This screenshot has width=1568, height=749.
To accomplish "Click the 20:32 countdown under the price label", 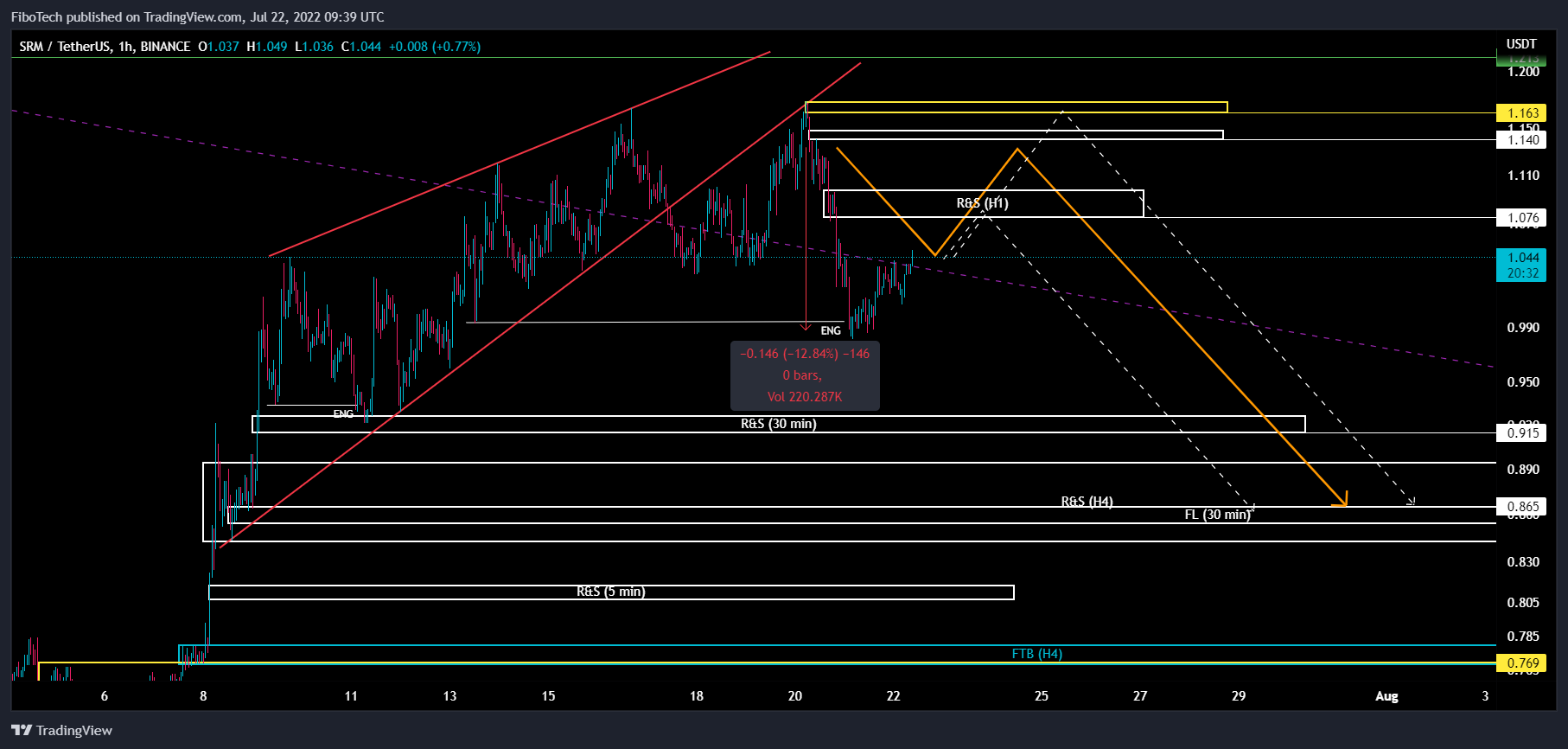I will coord(1521,273).
